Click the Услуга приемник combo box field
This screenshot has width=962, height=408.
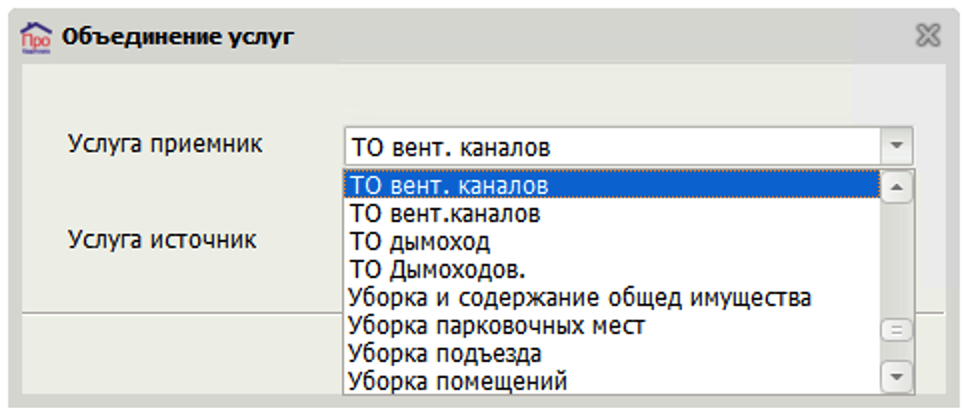[628, 146]
